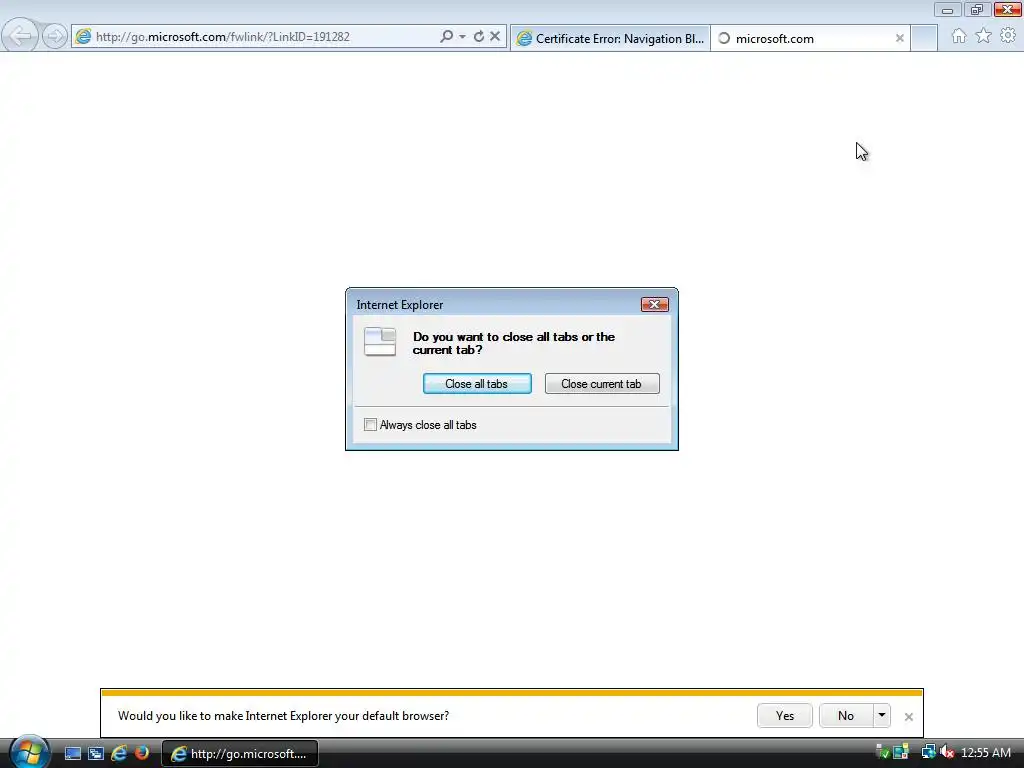This screenshot has width=1024, height=768.
Task: Click the muted volume tray icon
Action: (x=947, y=752)
